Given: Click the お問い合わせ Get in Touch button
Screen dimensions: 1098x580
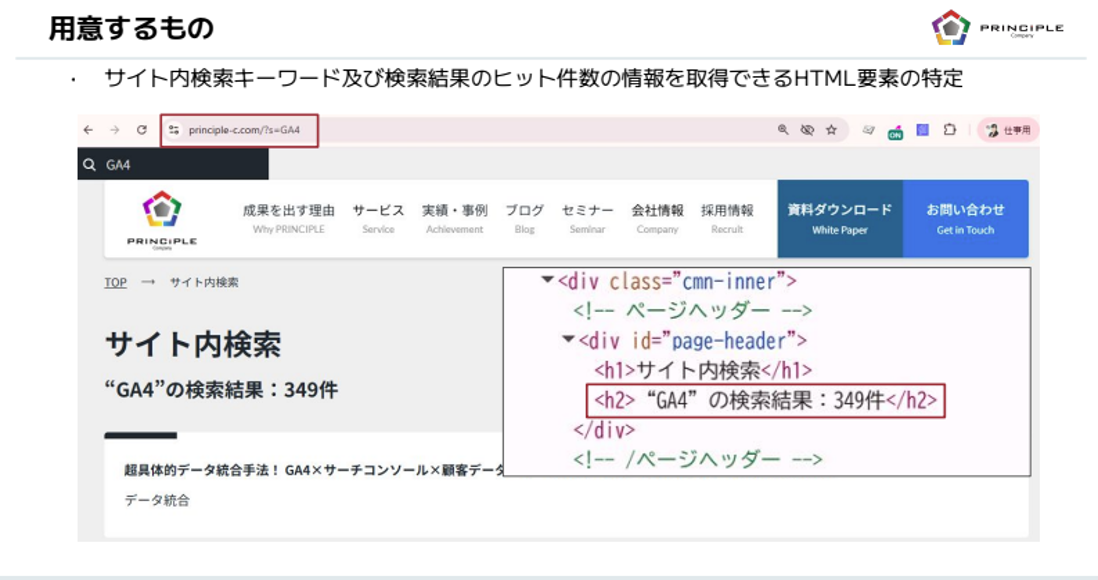Looking at the screenshot, I should [964, 219].
